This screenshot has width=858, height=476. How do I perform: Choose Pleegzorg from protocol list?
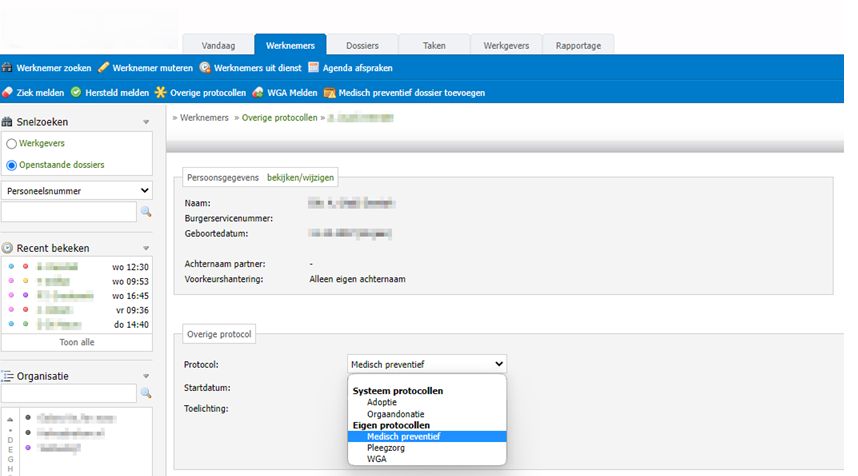coord(386,448)
